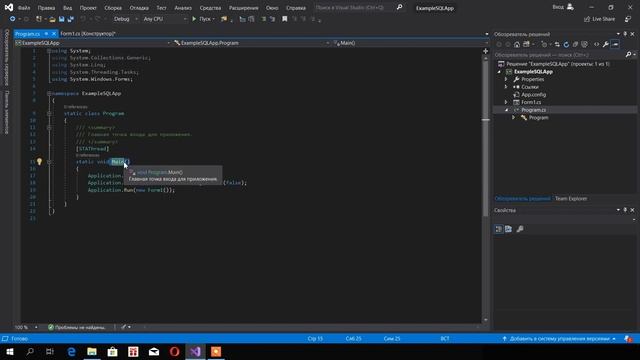Viewport: 640px width, 360px height.
Task: Click the bookmark toggle toolbar icon
Action: 284,19
